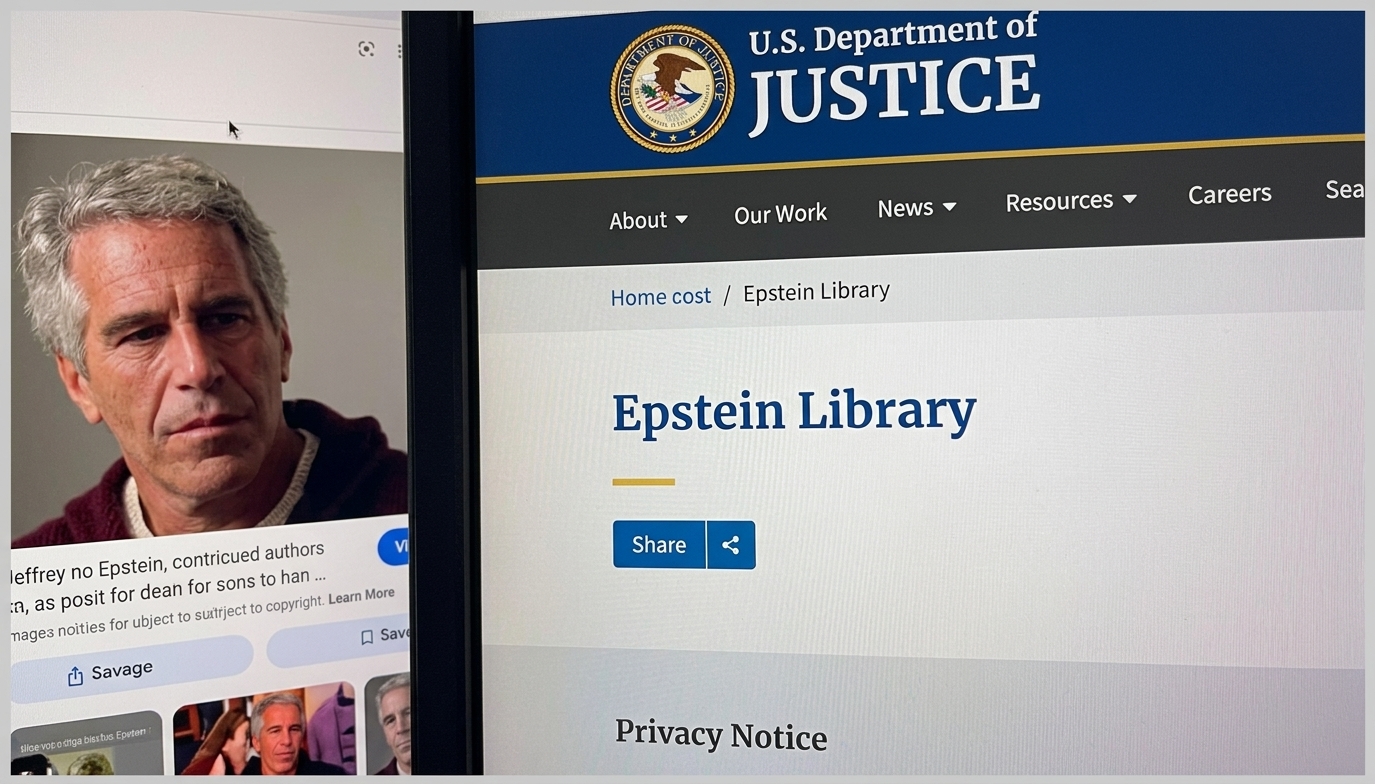Image resolution: width=1375 pixels, height=784 pixels.
Task: Open the three-dot more options menu
Action: click(x=400, y=50)
